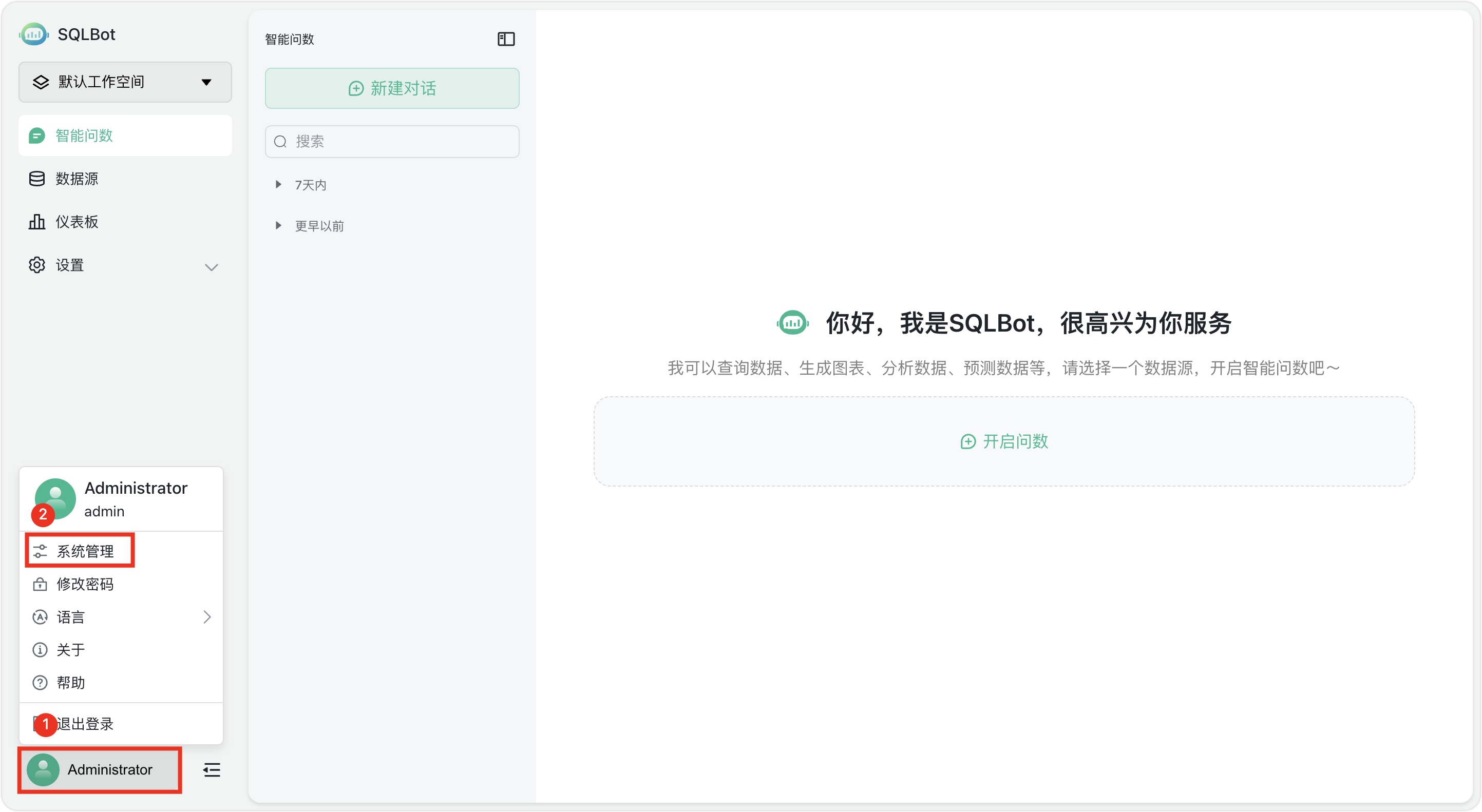
Task: Select 系统管理 from user menu
Action: point(85,551)
